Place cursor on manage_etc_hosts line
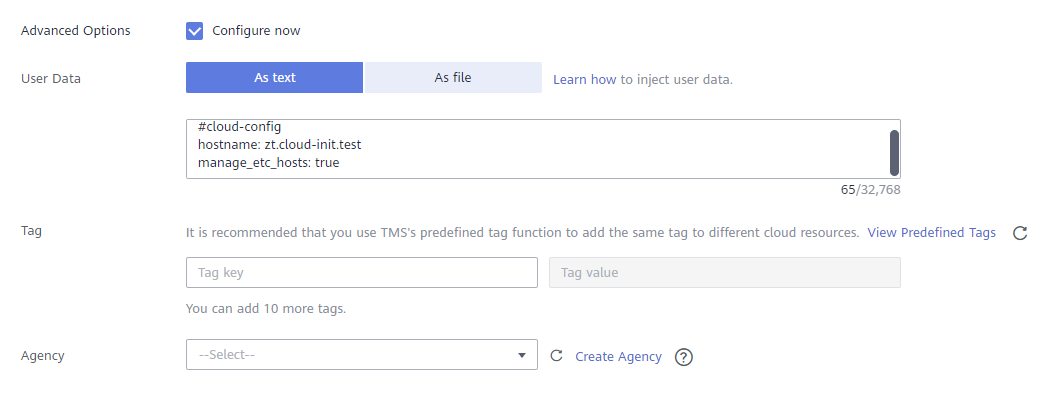The width and height of the screenshot is (1058, 399). click(269, 163)
